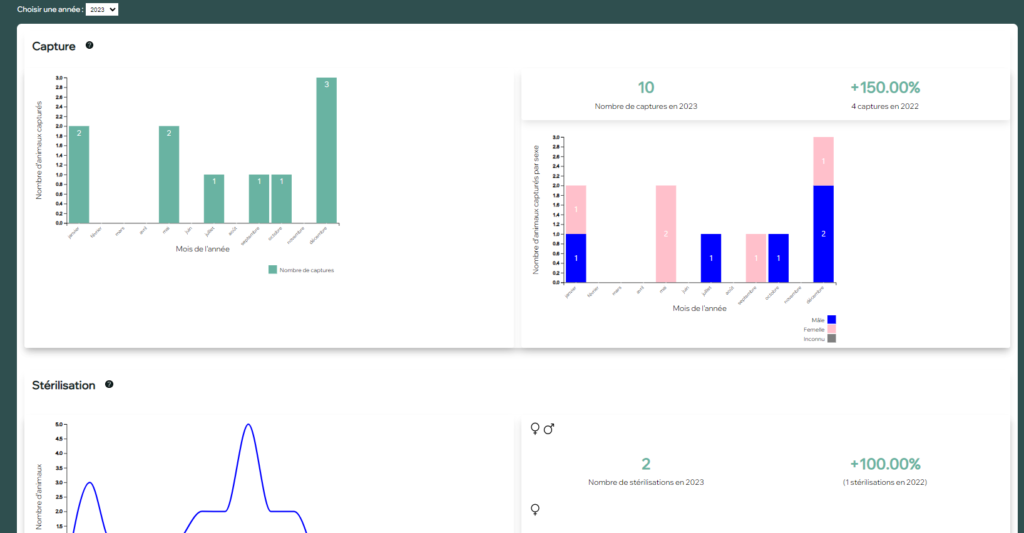Viewport: 1024px width, 533px height.
Task: Click the highest peak of the sterilisation line
Action: (x=248, y=425)
